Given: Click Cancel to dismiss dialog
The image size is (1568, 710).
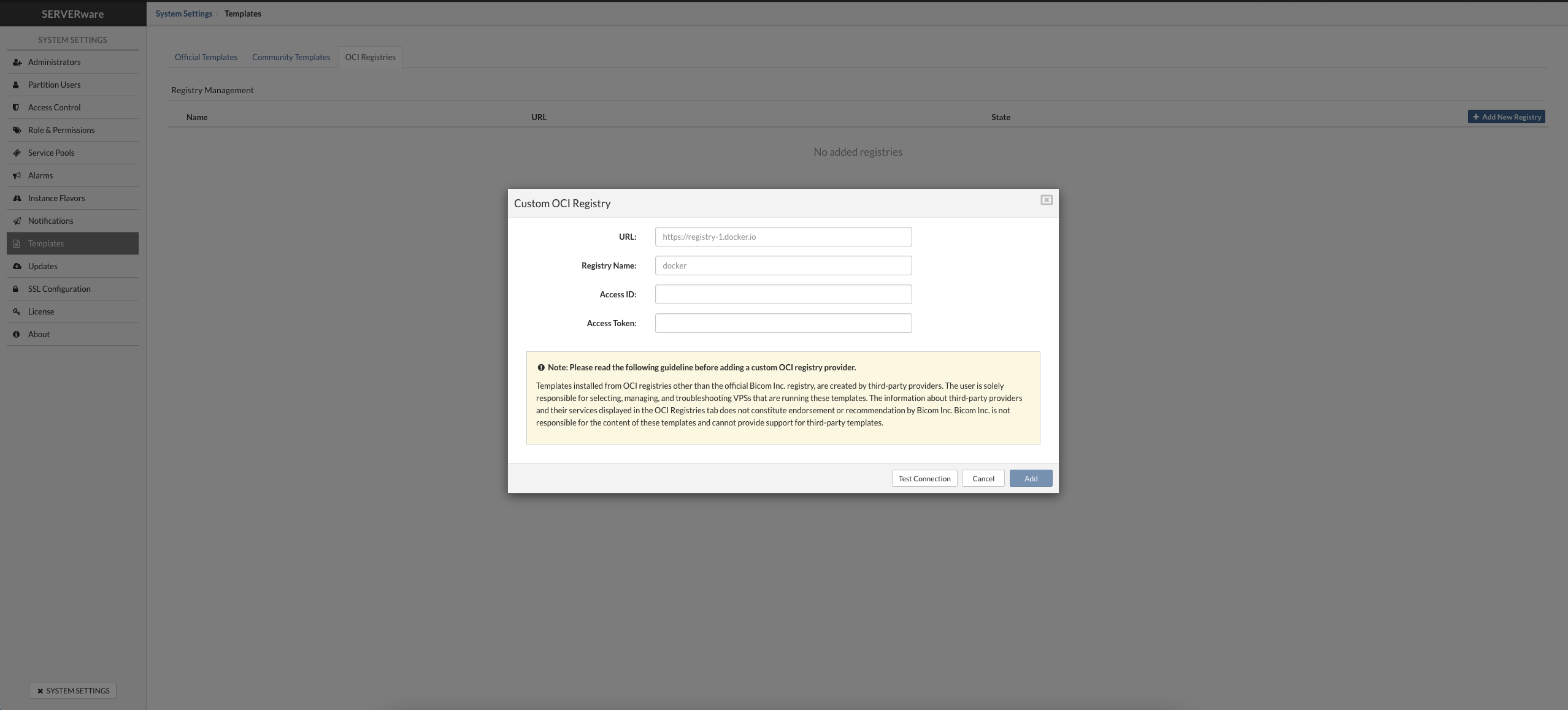Looking at the screenshot, I should click(x=983, y=478).
